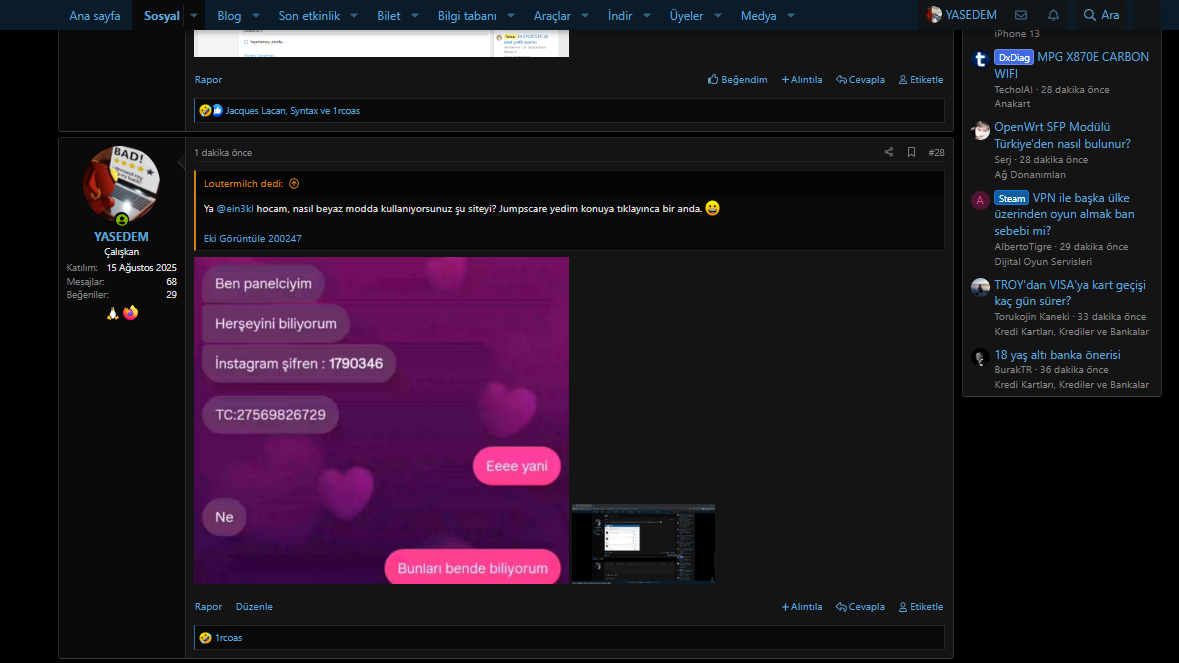Screen dimensions: 1179x663
Task: Click AlbertoTigre avatar in sidebar
Action: (980, 200)
